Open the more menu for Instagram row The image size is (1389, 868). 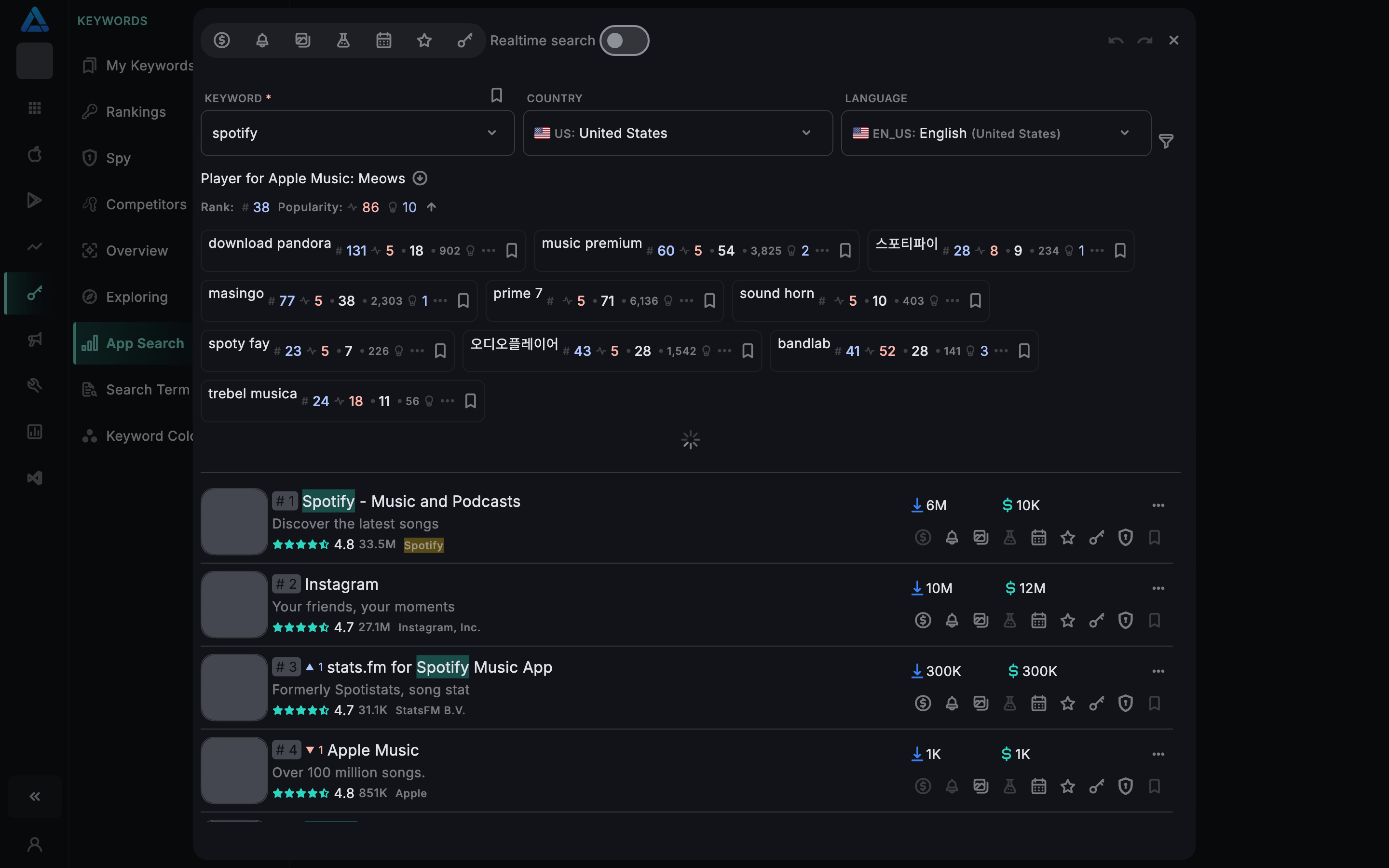click(1158, 588)
